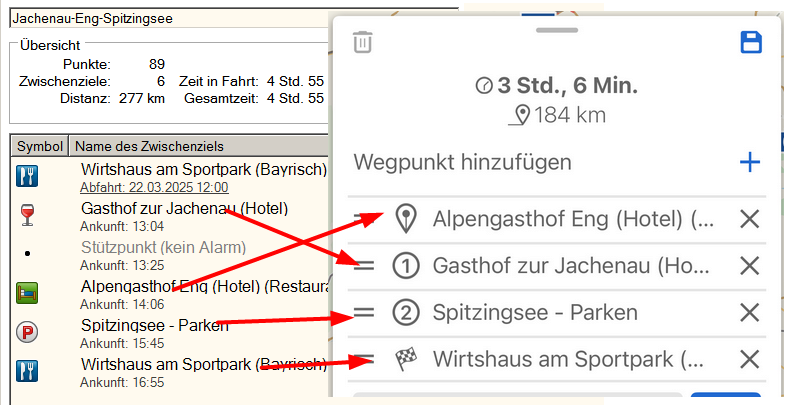Click the trash delete route icon
The width and height of the screenshot is (793, 405).
363,42
